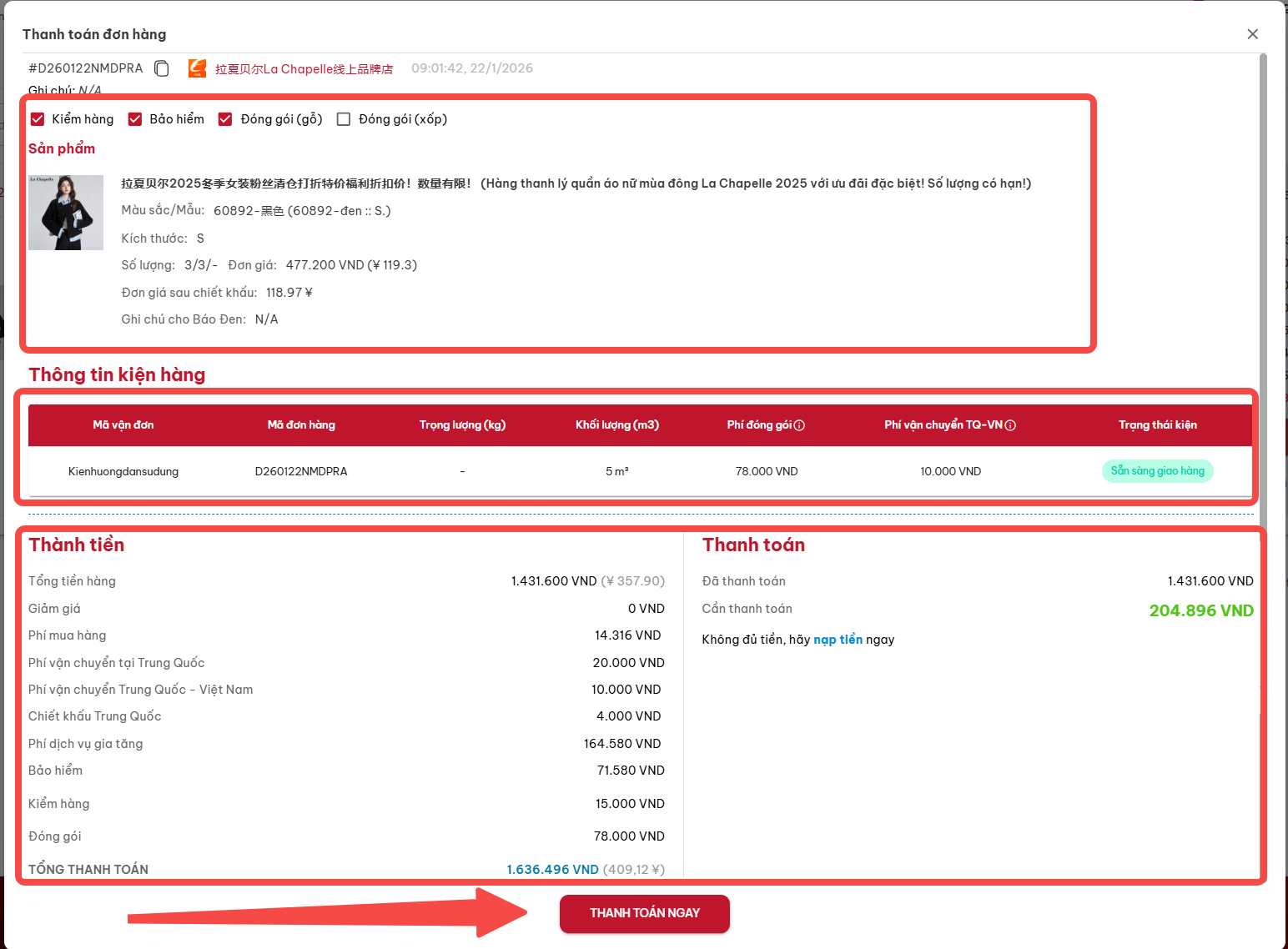The height and width of the screenshot is (949, 1288).
Task: Click the Chiết khấu Trung Quốc amount 4.000 VND
Action: tap(628, 716)
